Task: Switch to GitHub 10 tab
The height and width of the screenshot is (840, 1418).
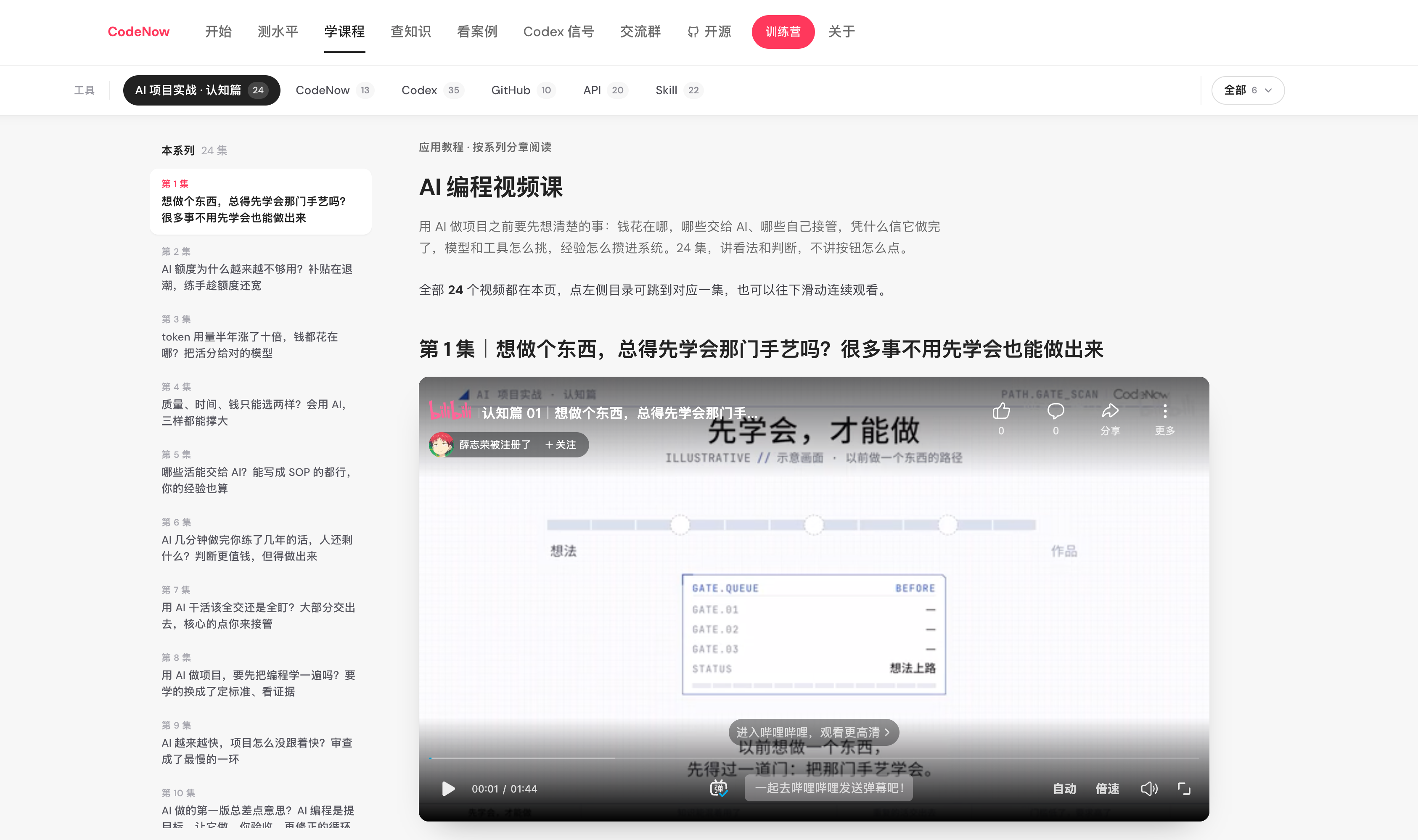Action: (x=523, y=90)
